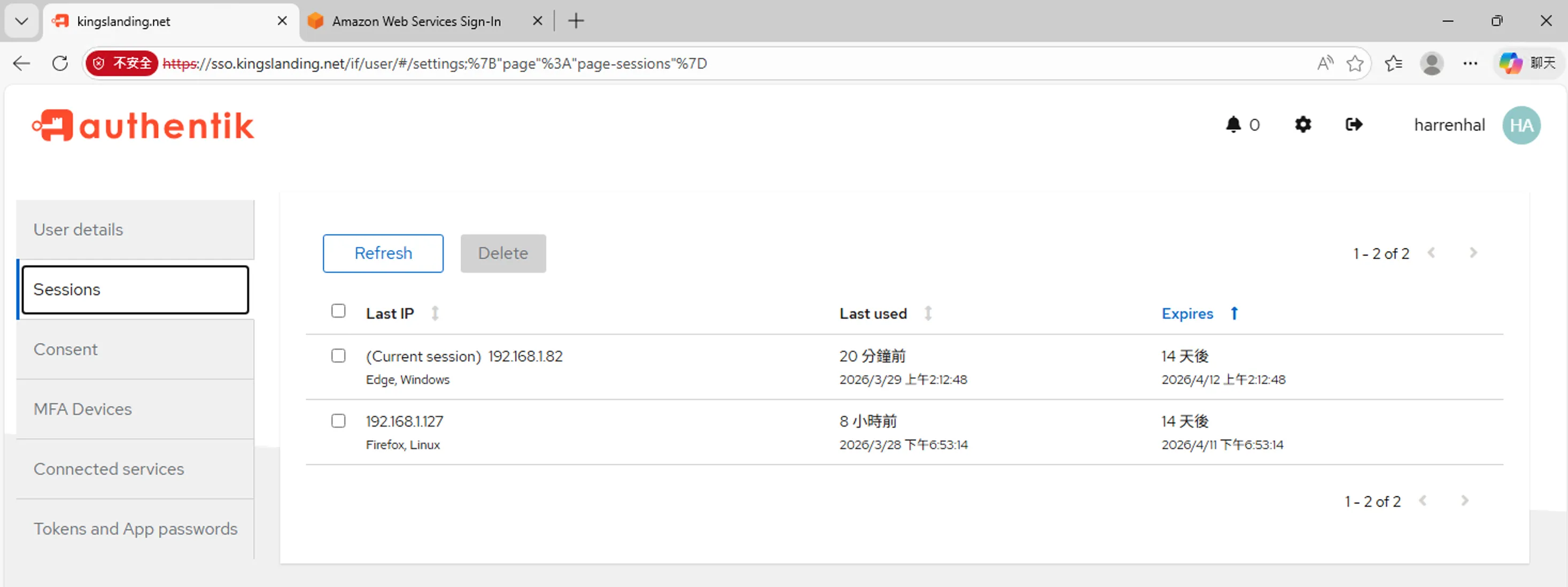Go back with browser back arrow

click(22, 63)
